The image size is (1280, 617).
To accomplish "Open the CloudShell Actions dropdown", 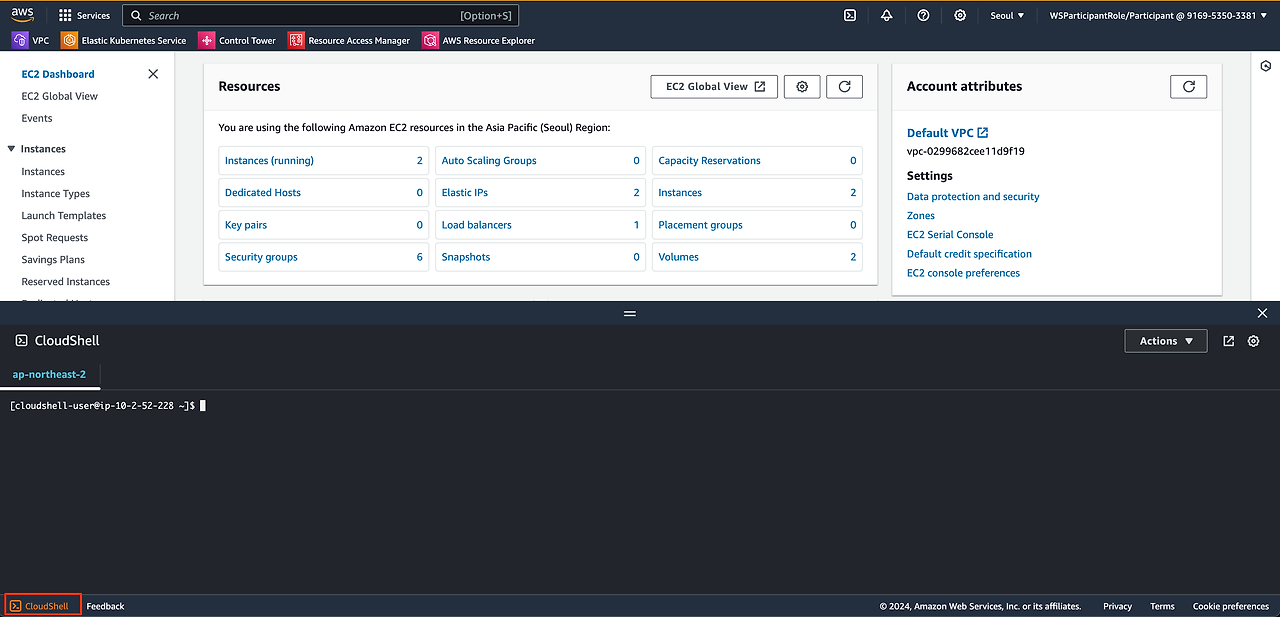I will [x=1166, y=341].
